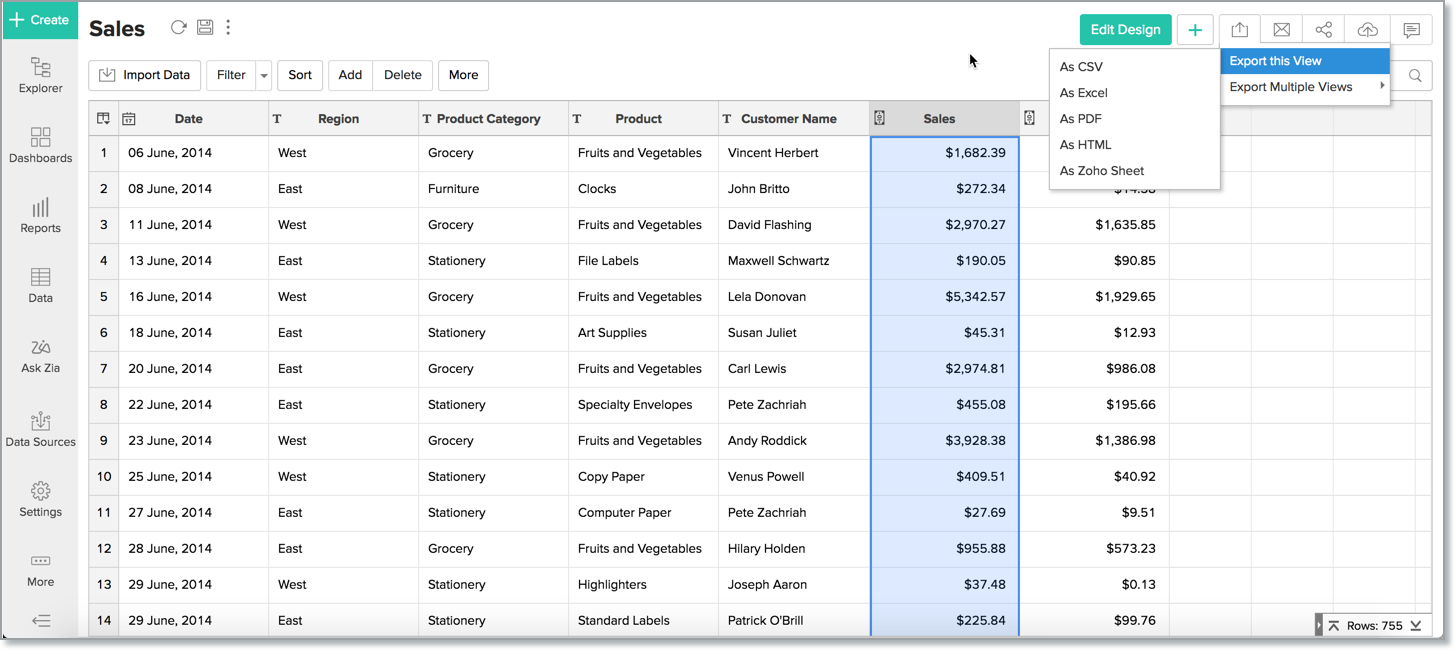
Task: Choose As CSV from the export menu
Action: [1080, 66]
